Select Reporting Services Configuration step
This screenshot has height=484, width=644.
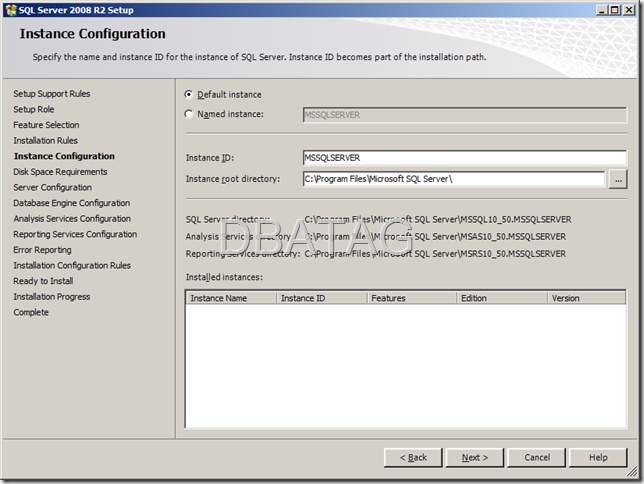75,234
